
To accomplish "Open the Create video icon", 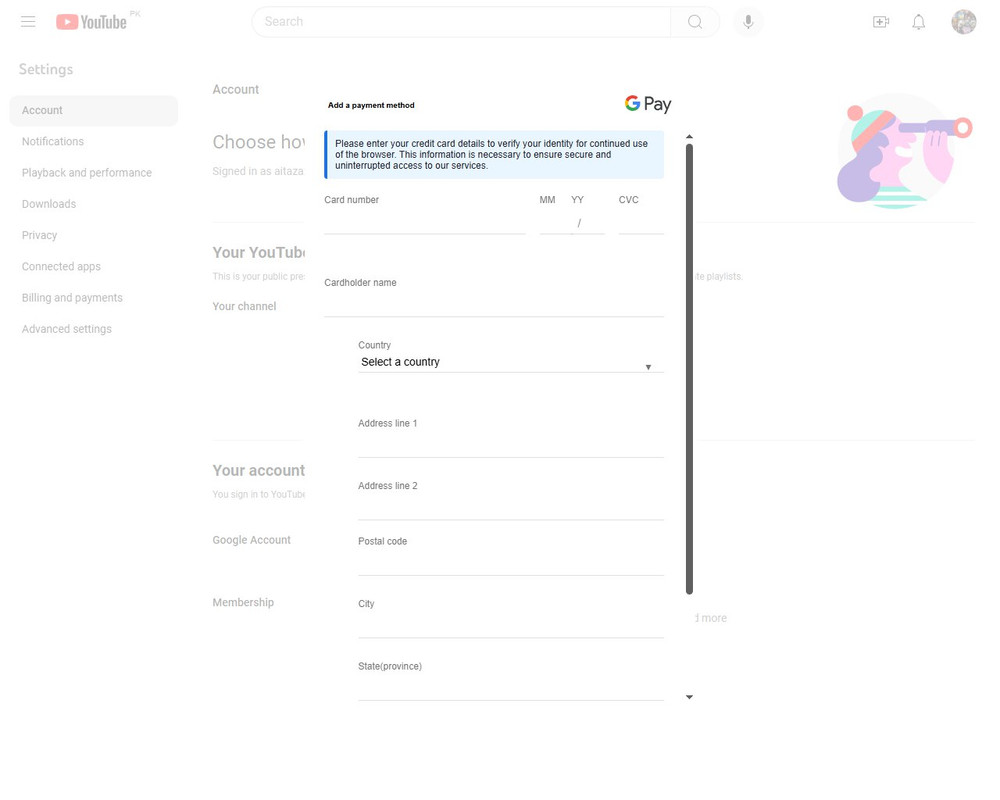I will click(x=881, y=22).
